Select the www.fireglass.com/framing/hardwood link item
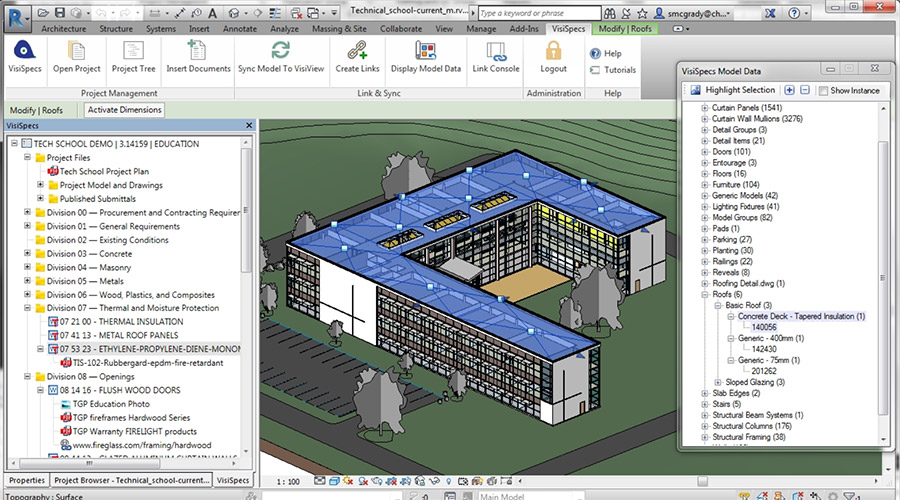 coord(142,445)
